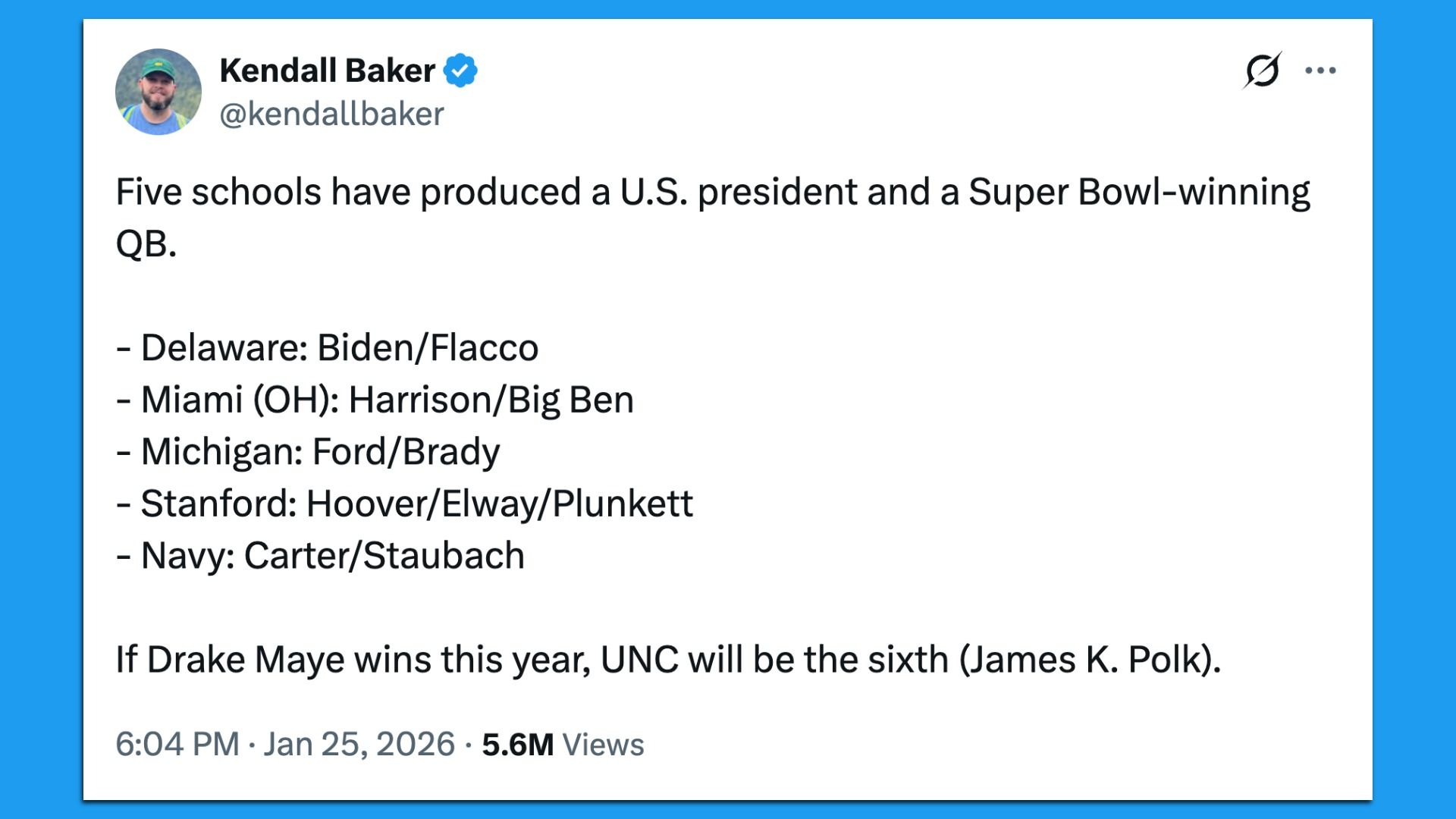Click the word Views beside 5.6M
Screen dimensions: 1456x819
point(603,745)
